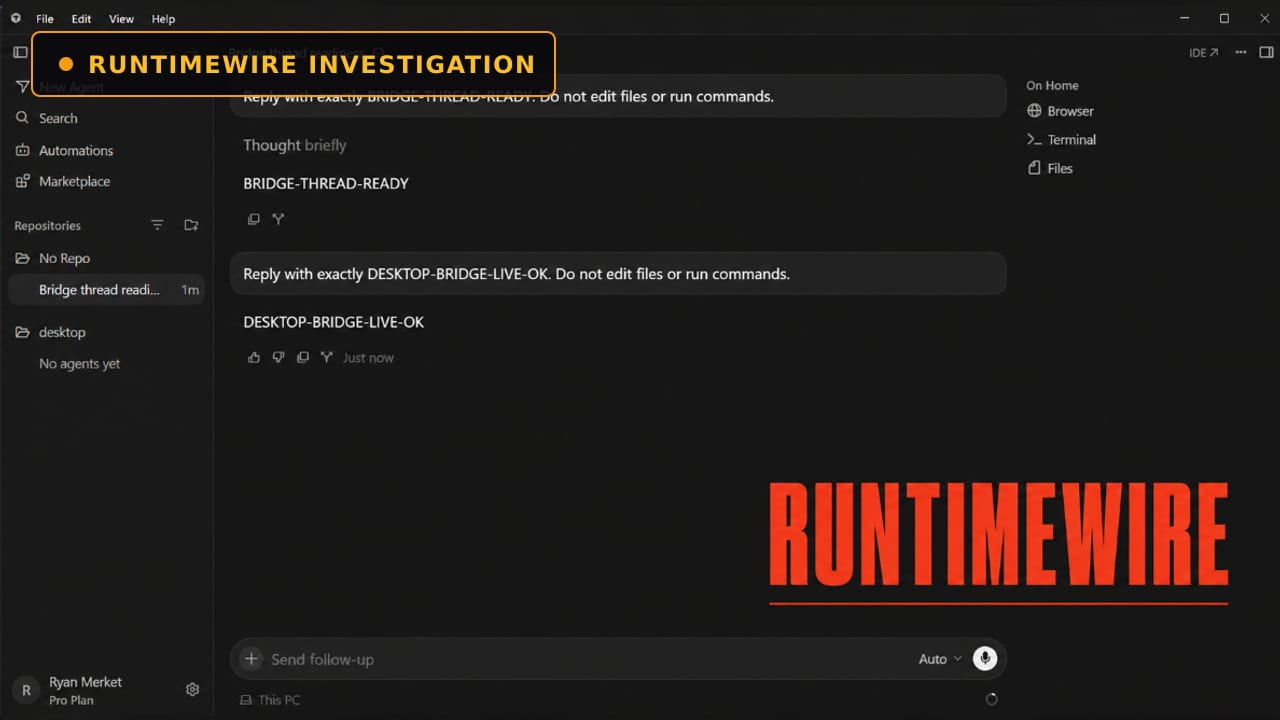Click the DESKTOP-BRIDGE-LIVE-OK prompt message
The image size is (1280, 720).
click(x=618, y=274)
